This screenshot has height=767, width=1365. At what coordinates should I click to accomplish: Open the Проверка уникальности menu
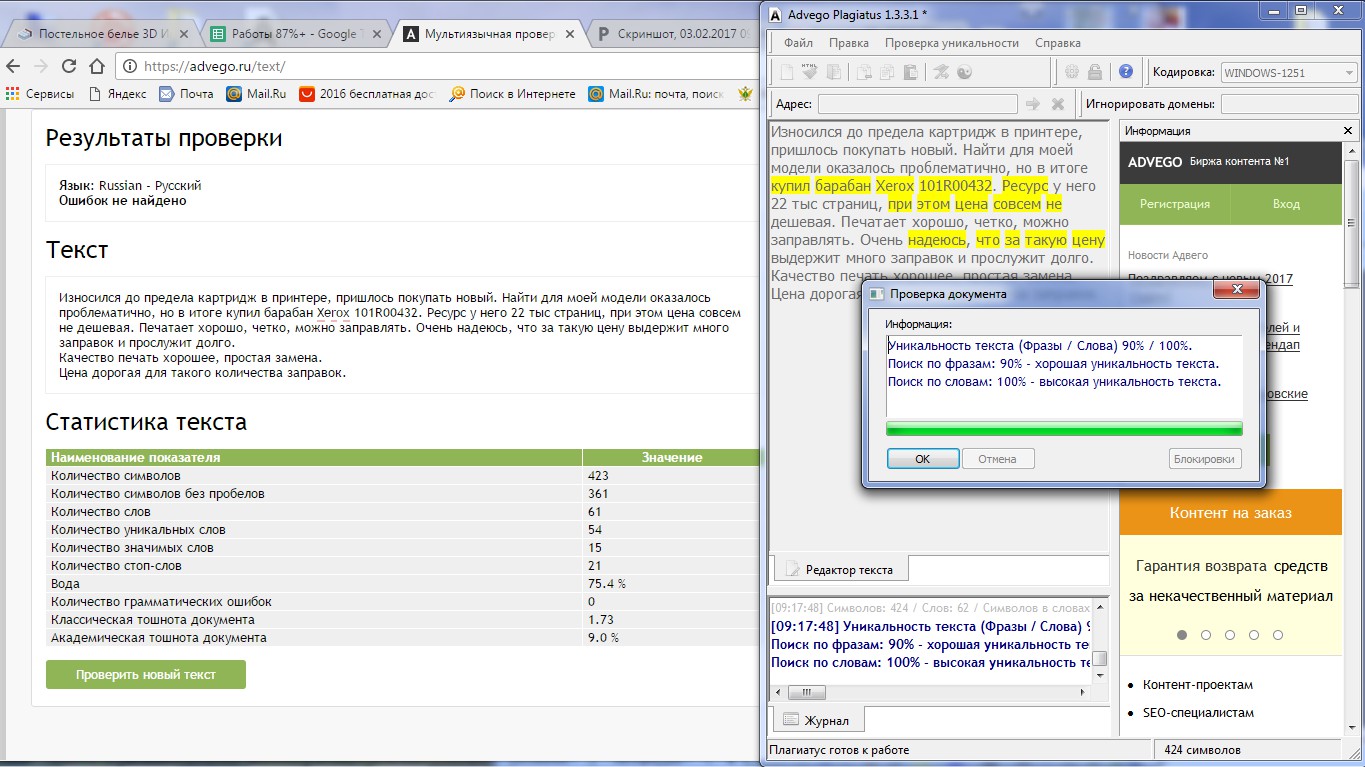[x=951, y=43]
